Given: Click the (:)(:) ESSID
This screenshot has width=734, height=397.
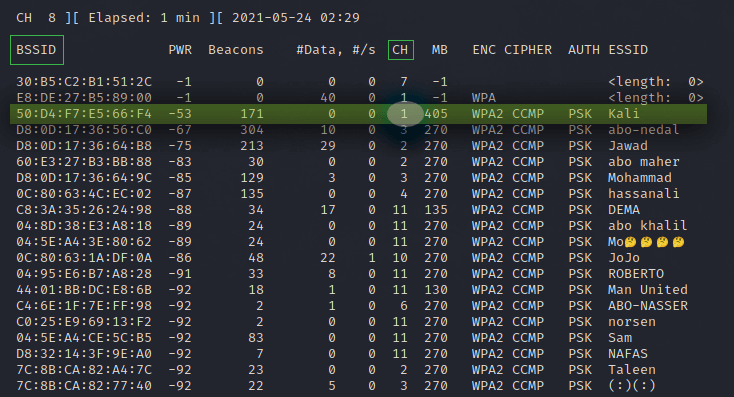Looking at the screenshot, I should (x=632, y=386).
